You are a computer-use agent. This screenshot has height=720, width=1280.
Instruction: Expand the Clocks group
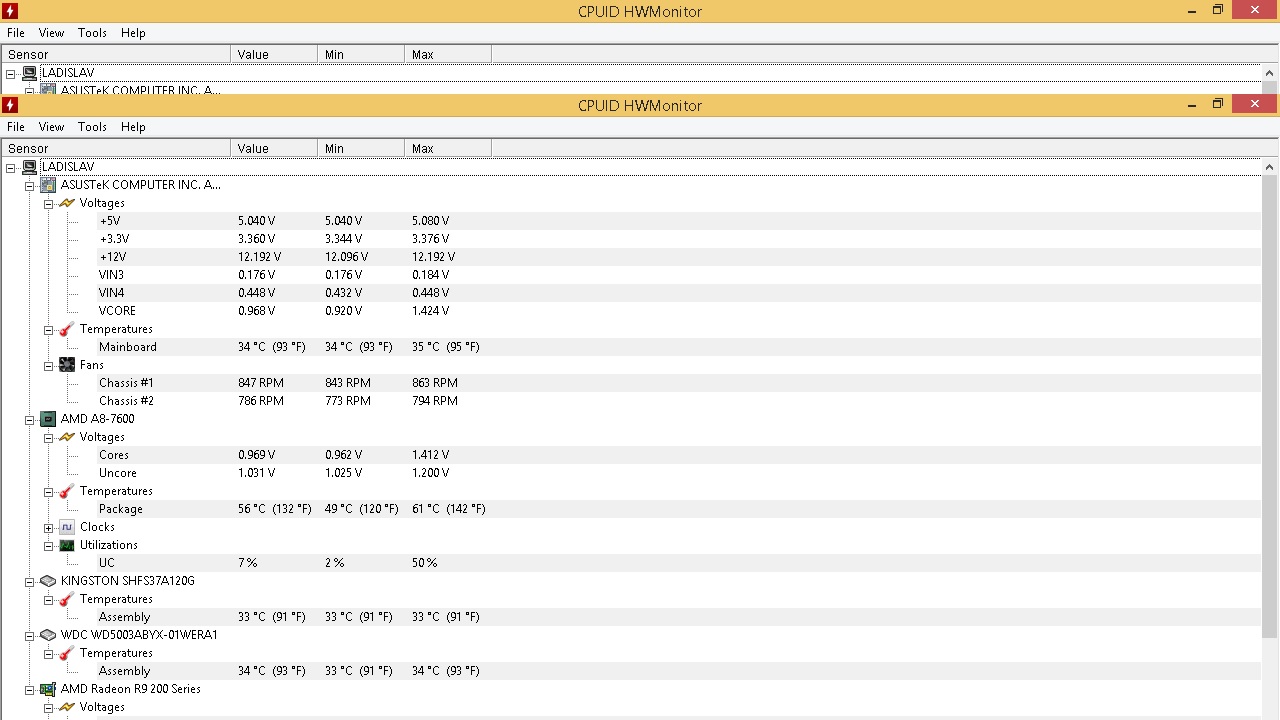click(x=48, y=527)
